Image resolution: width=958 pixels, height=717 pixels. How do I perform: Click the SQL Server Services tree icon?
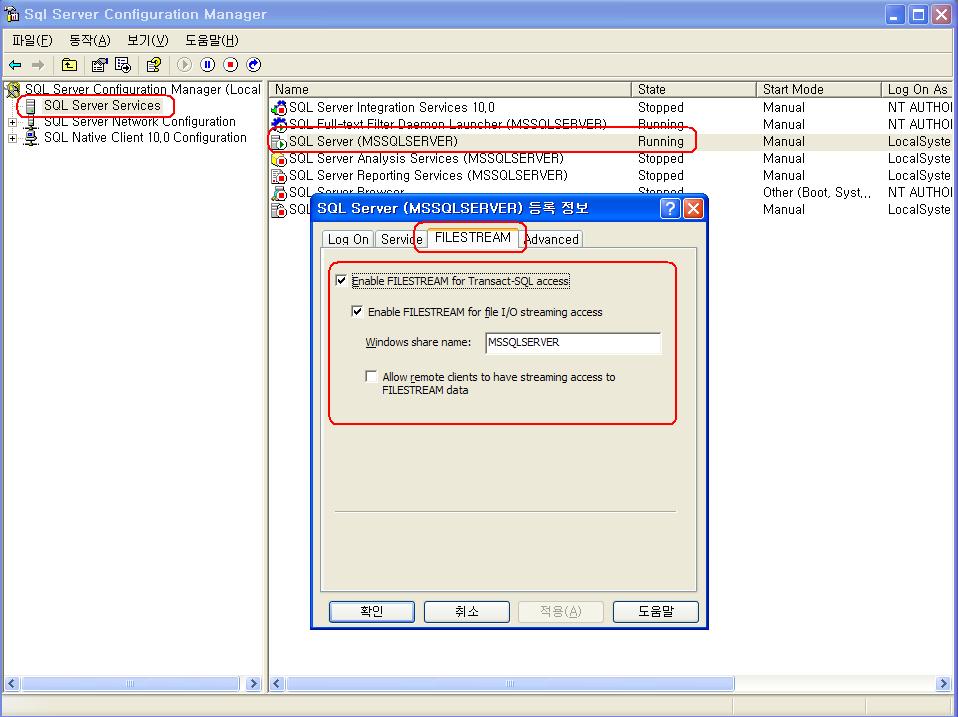pos(31,106)
